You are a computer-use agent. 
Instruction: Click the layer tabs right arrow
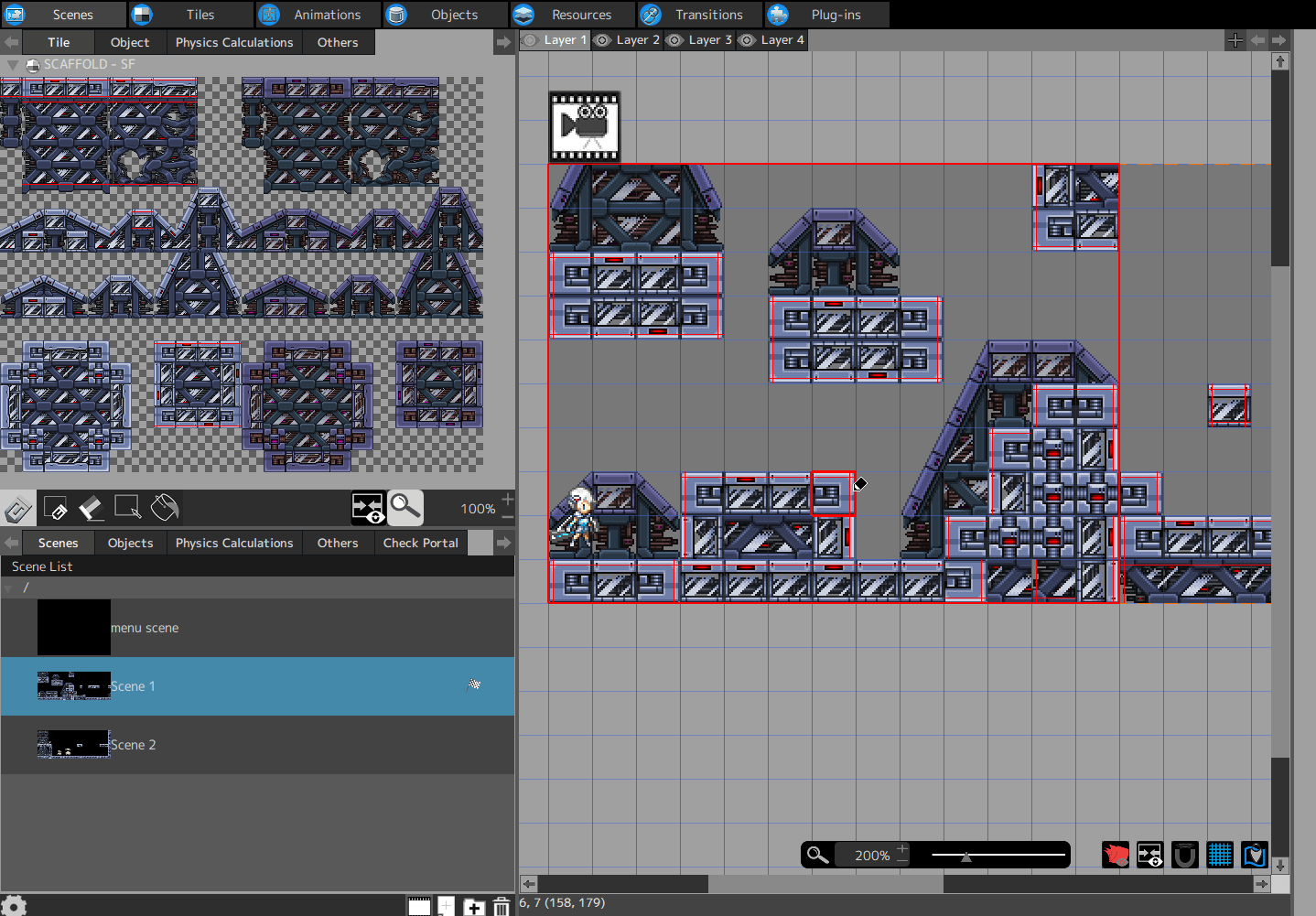1278,40
